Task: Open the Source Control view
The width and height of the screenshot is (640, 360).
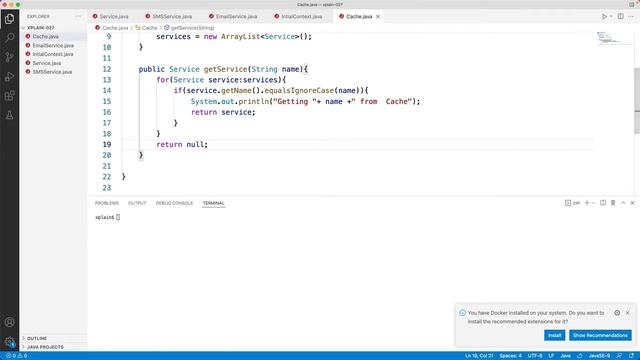Action: 9,57
